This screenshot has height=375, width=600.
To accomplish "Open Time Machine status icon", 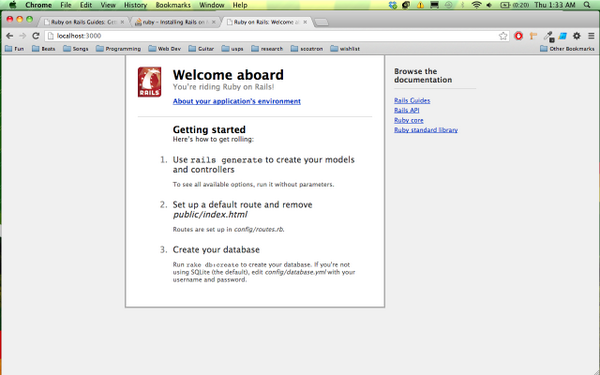I will (448, 5).
